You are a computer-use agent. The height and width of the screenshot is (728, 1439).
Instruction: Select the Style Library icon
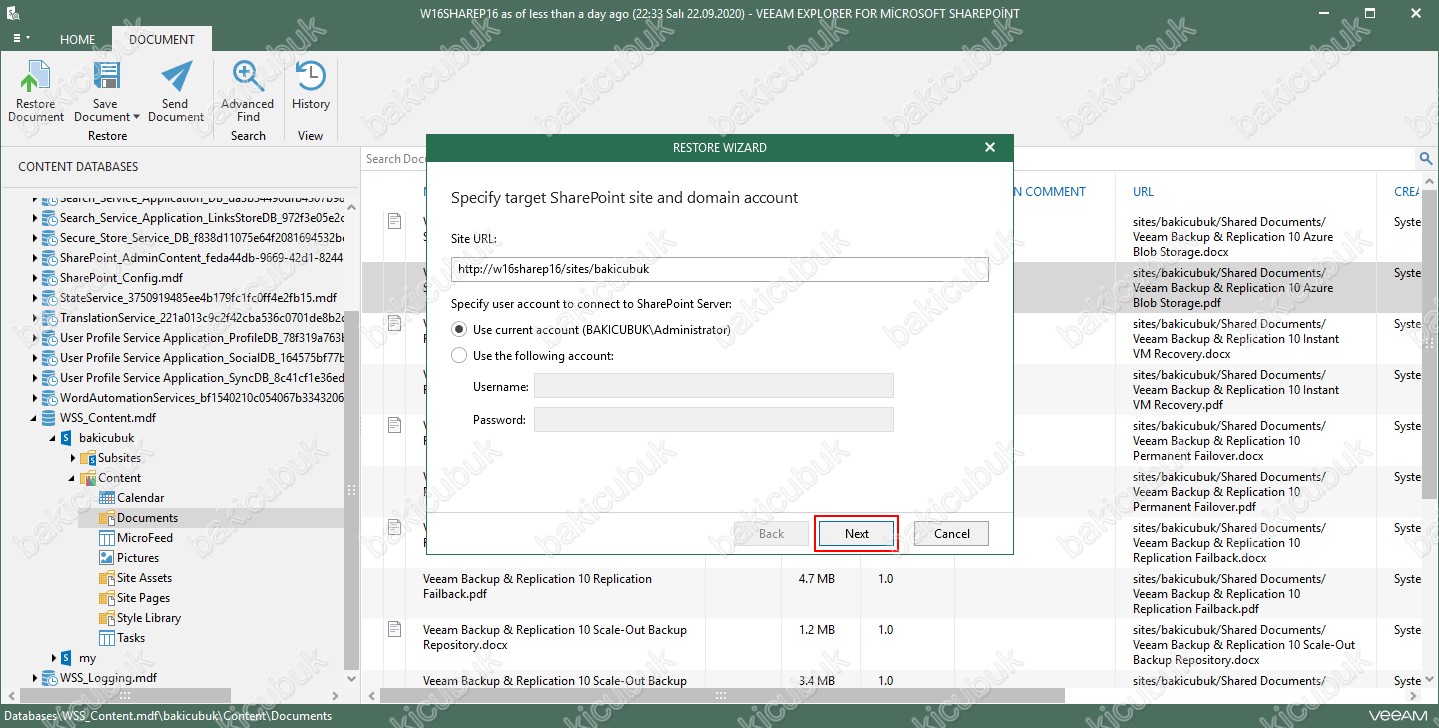tap(107, 618)
